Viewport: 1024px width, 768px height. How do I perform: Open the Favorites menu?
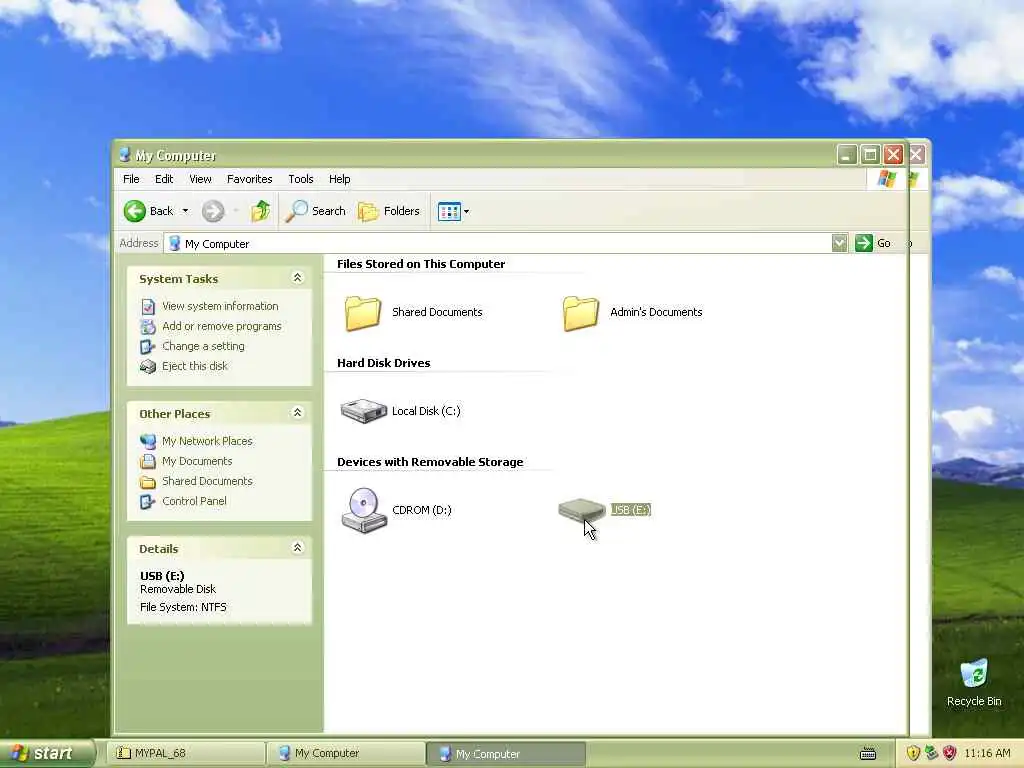(249, 179)
